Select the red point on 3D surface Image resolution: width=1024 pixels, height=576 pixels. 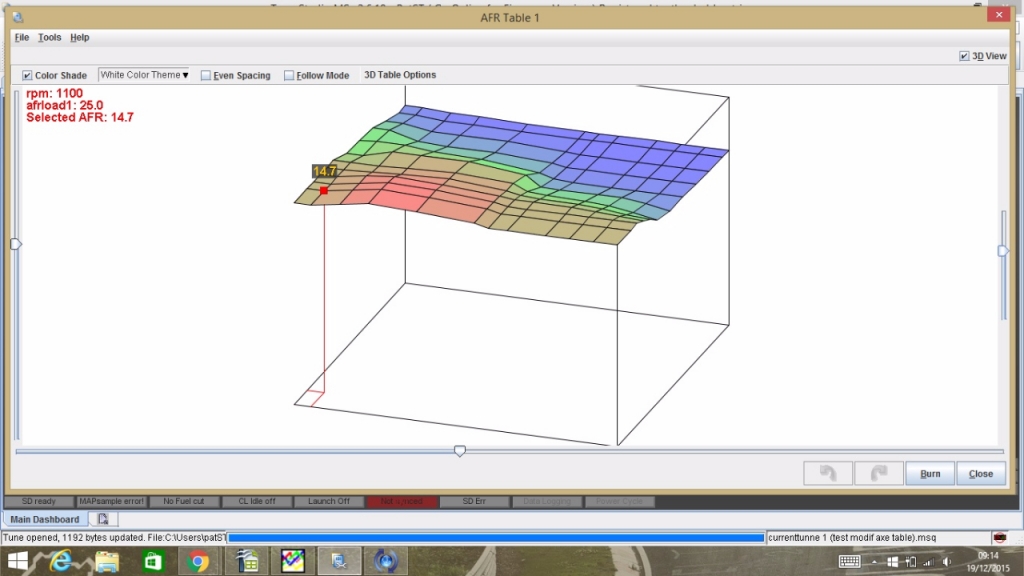pyautogui.click(x=324, y=191)
